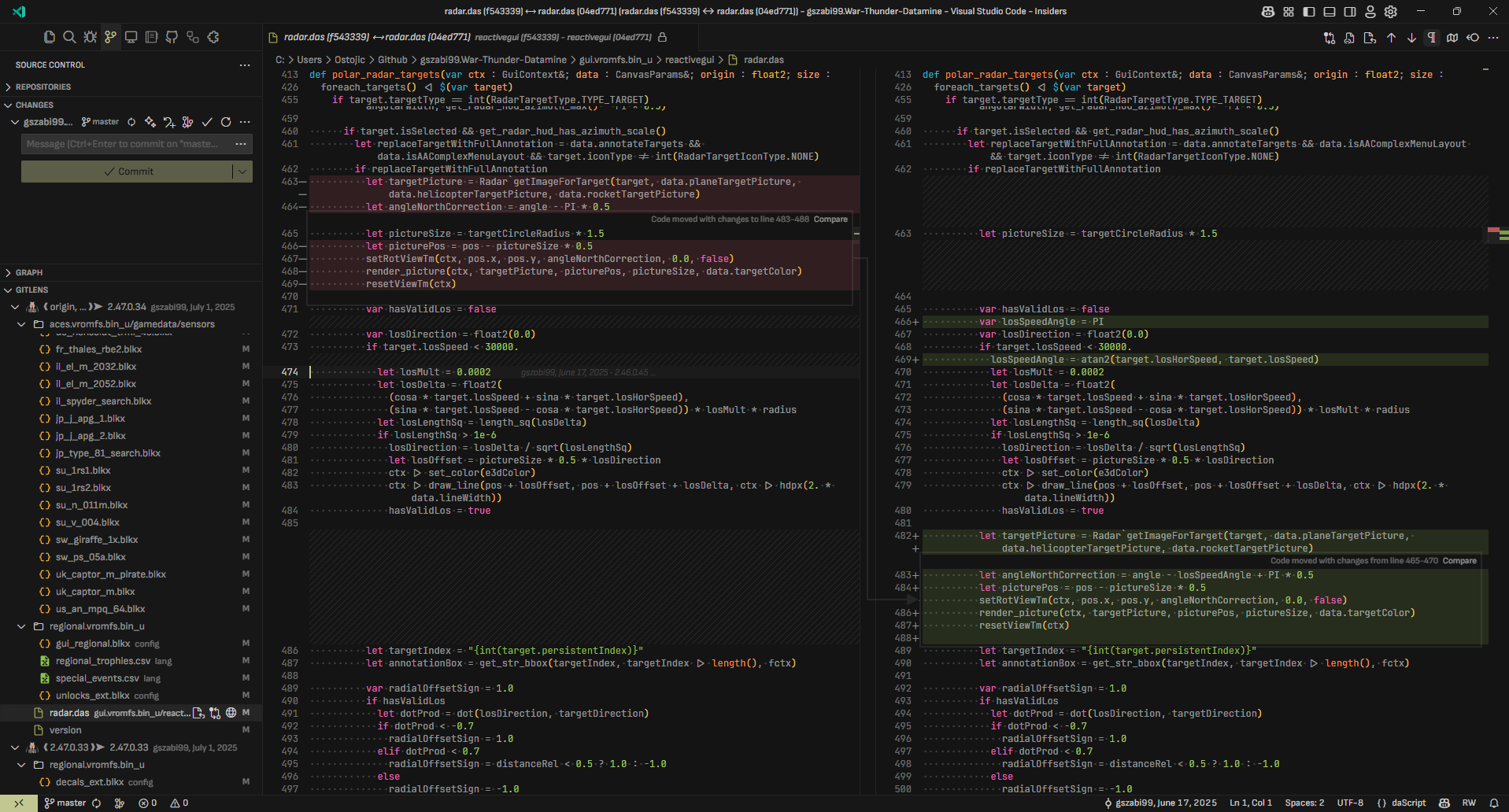
Task: Collapse the 2.47.0.34 commit node
Action: [x=15, y=307]
